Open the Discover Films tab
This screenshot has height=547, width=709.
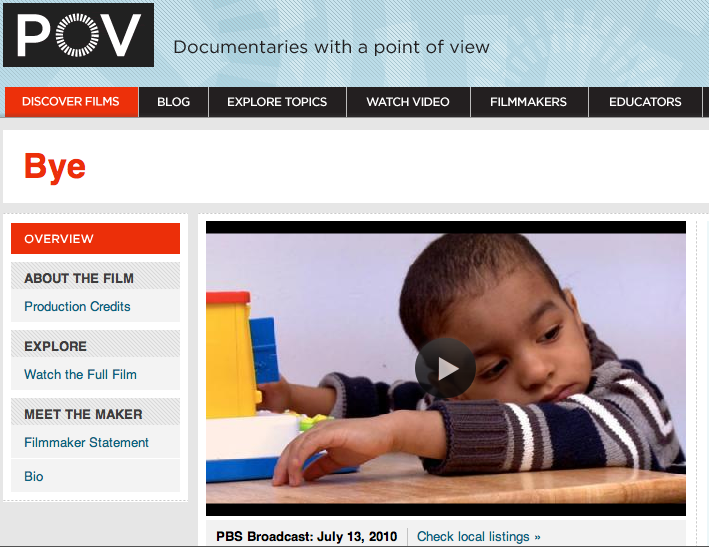point(71,102)
